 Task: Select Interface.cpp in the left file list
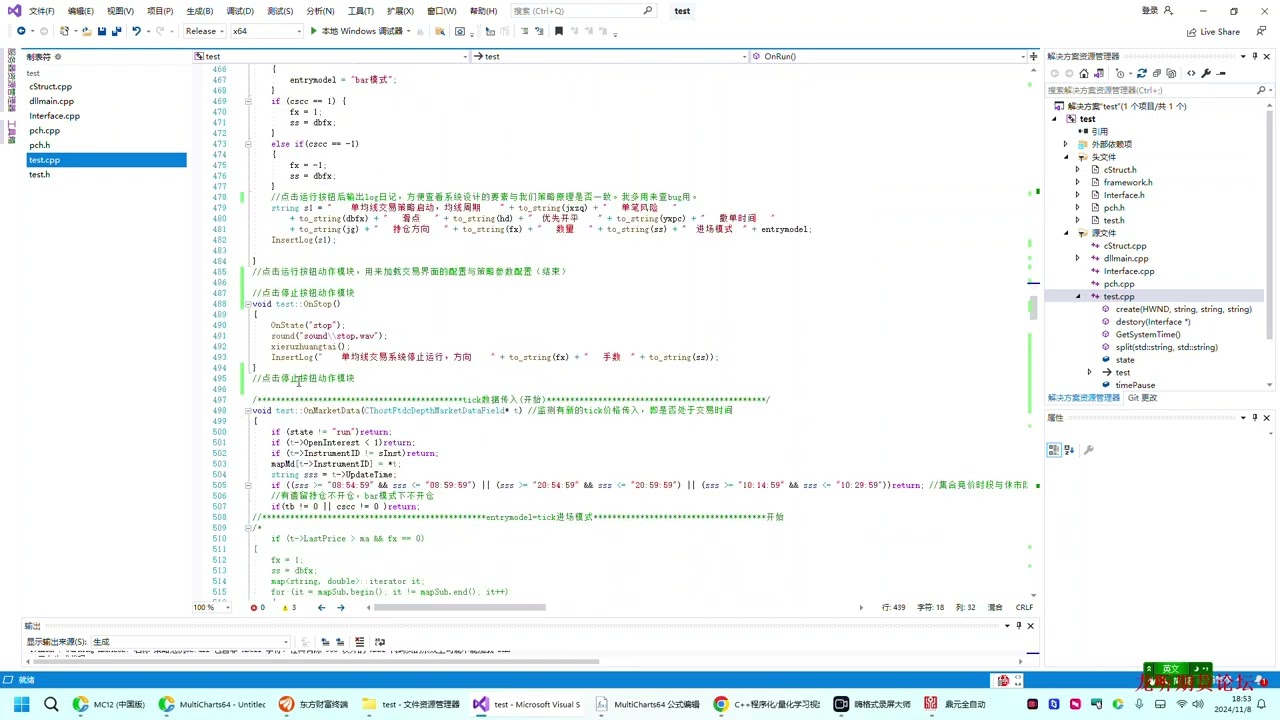pos(54,116)
